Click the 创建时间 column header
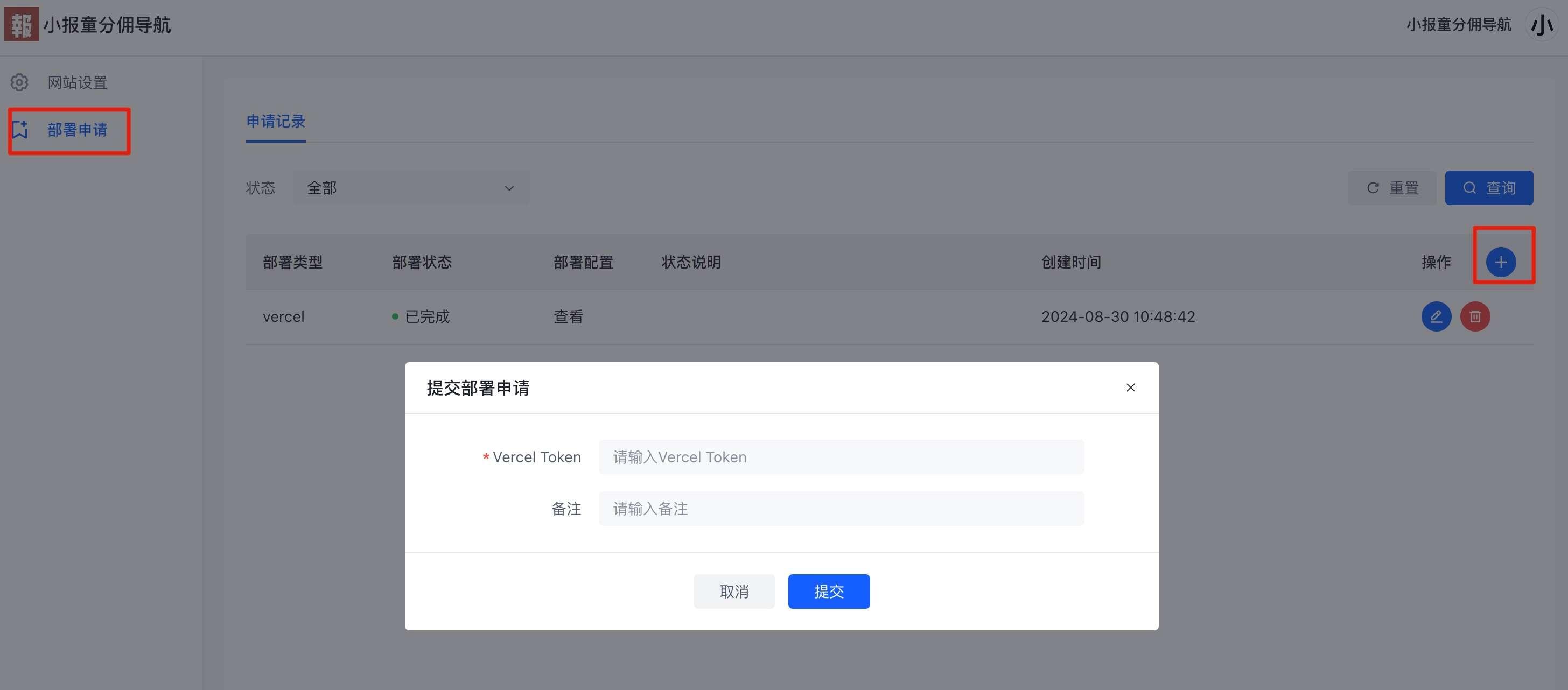 tap(1072, 262)
